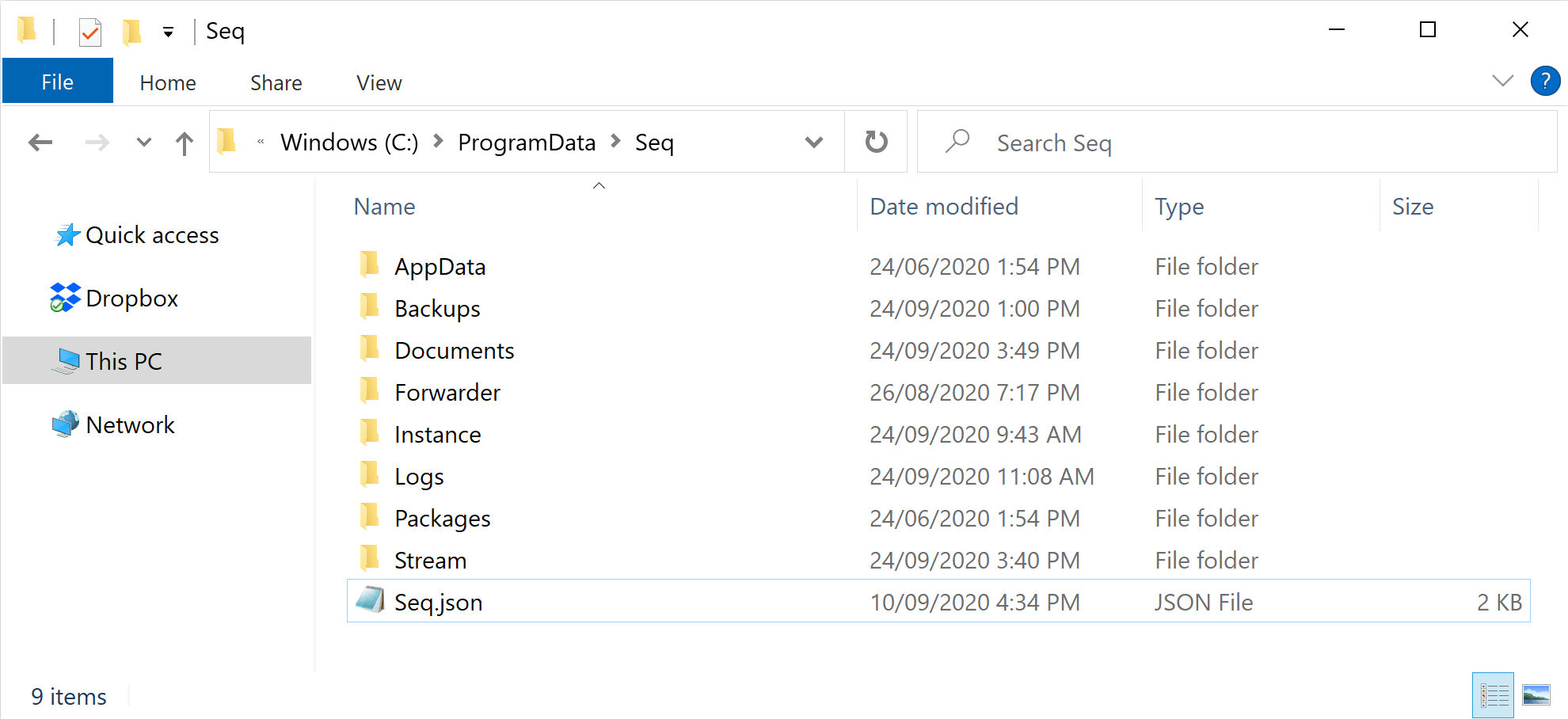Click New Folder icon in title bar
This screenshot has height=719, width=1568.
tap(131, 32)
